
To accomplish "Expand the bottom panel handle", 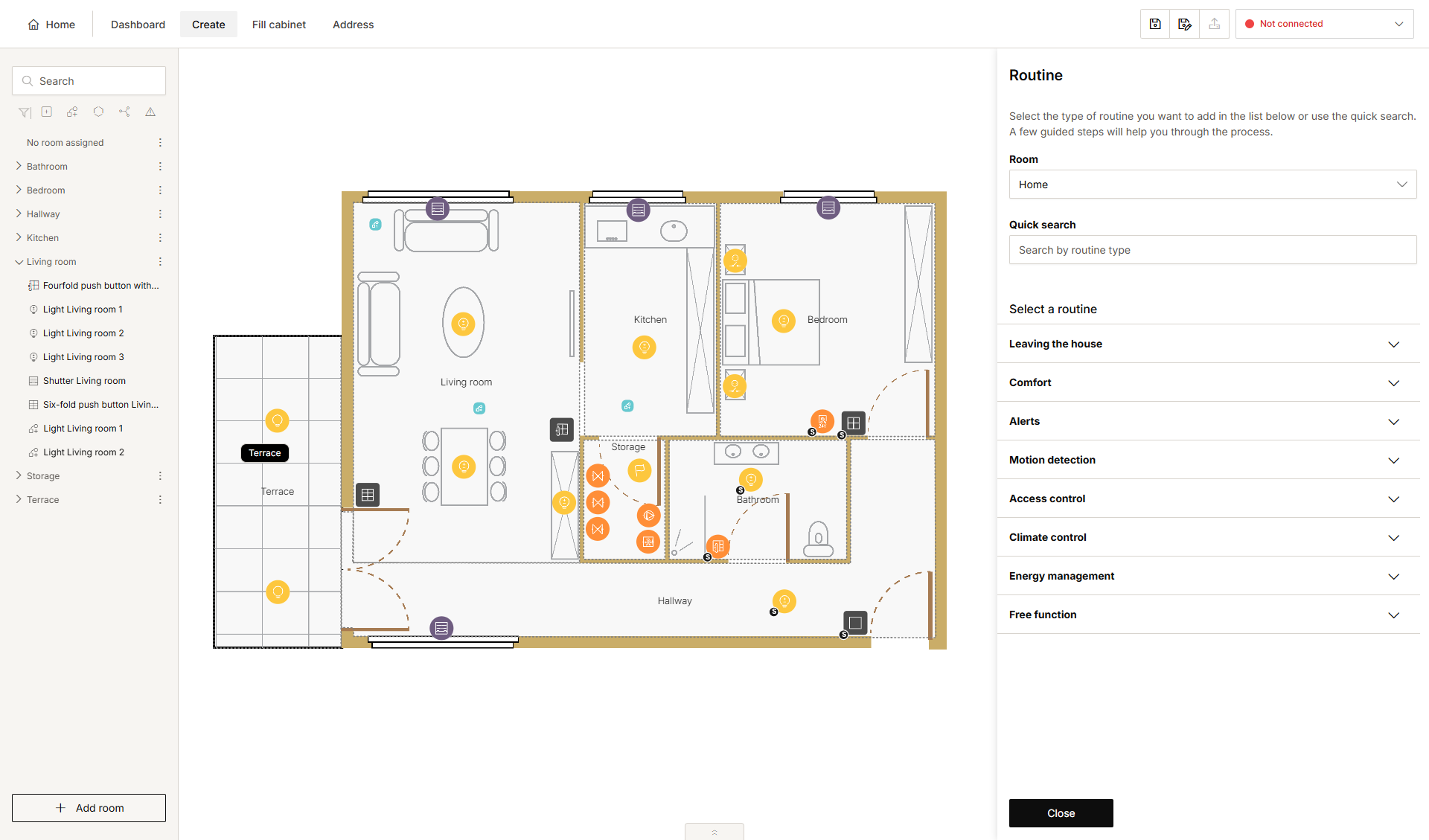I will tap(714, 832).
